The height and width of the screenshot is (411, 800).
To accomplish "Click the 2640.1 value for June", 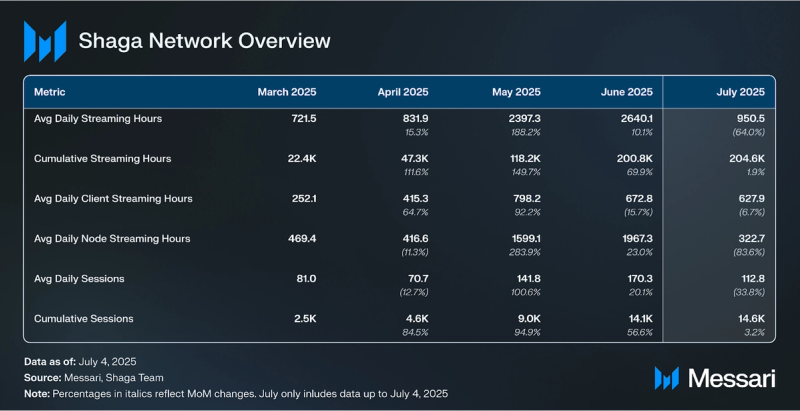I will (x=636, y=119).
